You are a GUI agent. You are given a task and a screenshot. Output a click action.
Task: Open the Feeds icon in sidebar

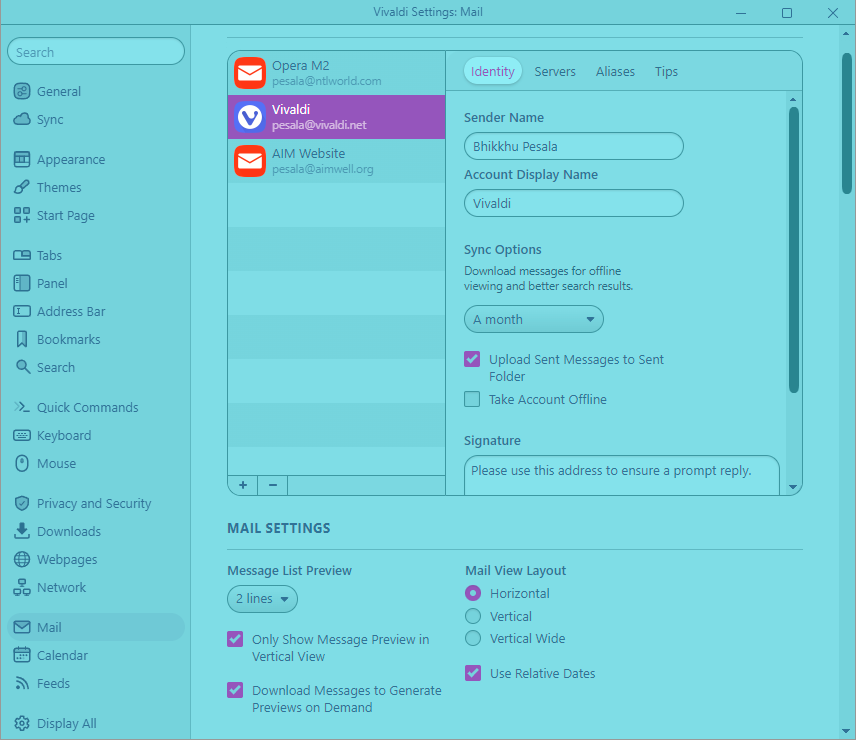click(22, 684)
